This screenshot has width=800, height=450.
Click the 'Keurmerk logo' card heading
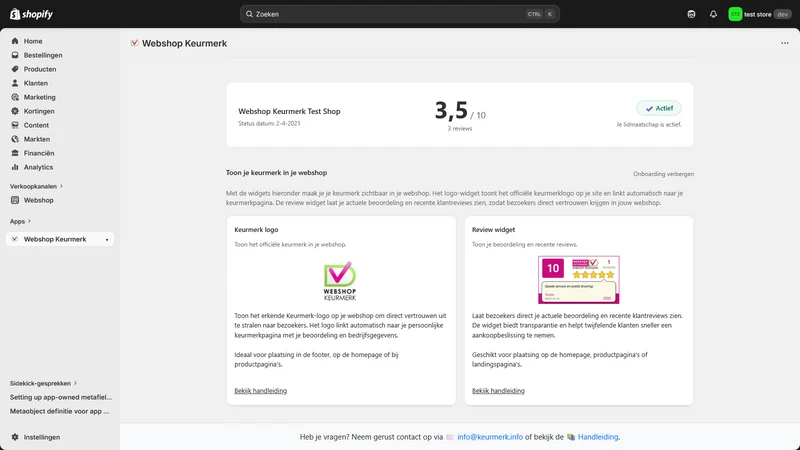point(256,230)
